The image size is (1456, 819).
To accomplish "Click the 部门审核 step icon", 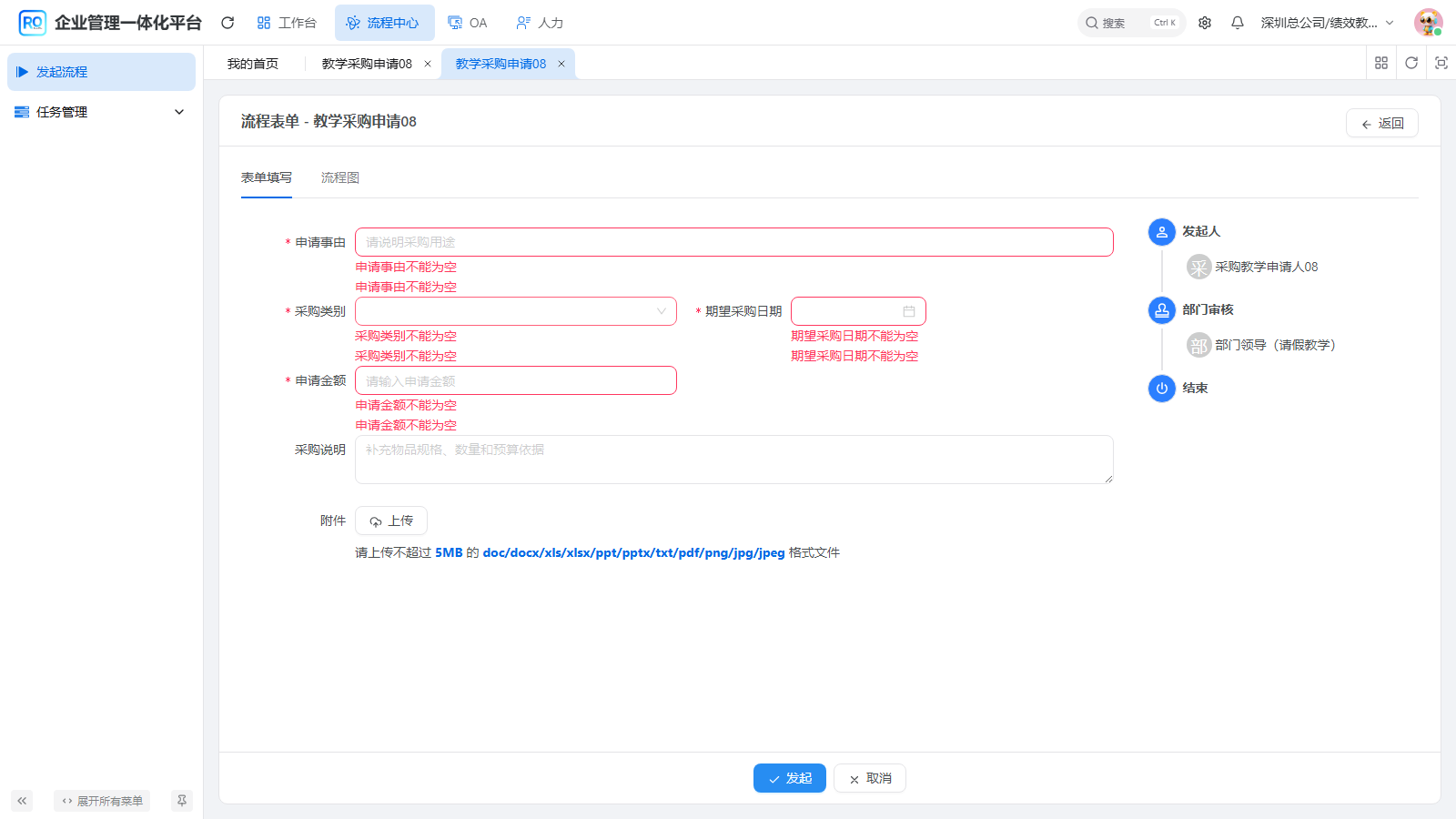I will [x=1162, y=310].
